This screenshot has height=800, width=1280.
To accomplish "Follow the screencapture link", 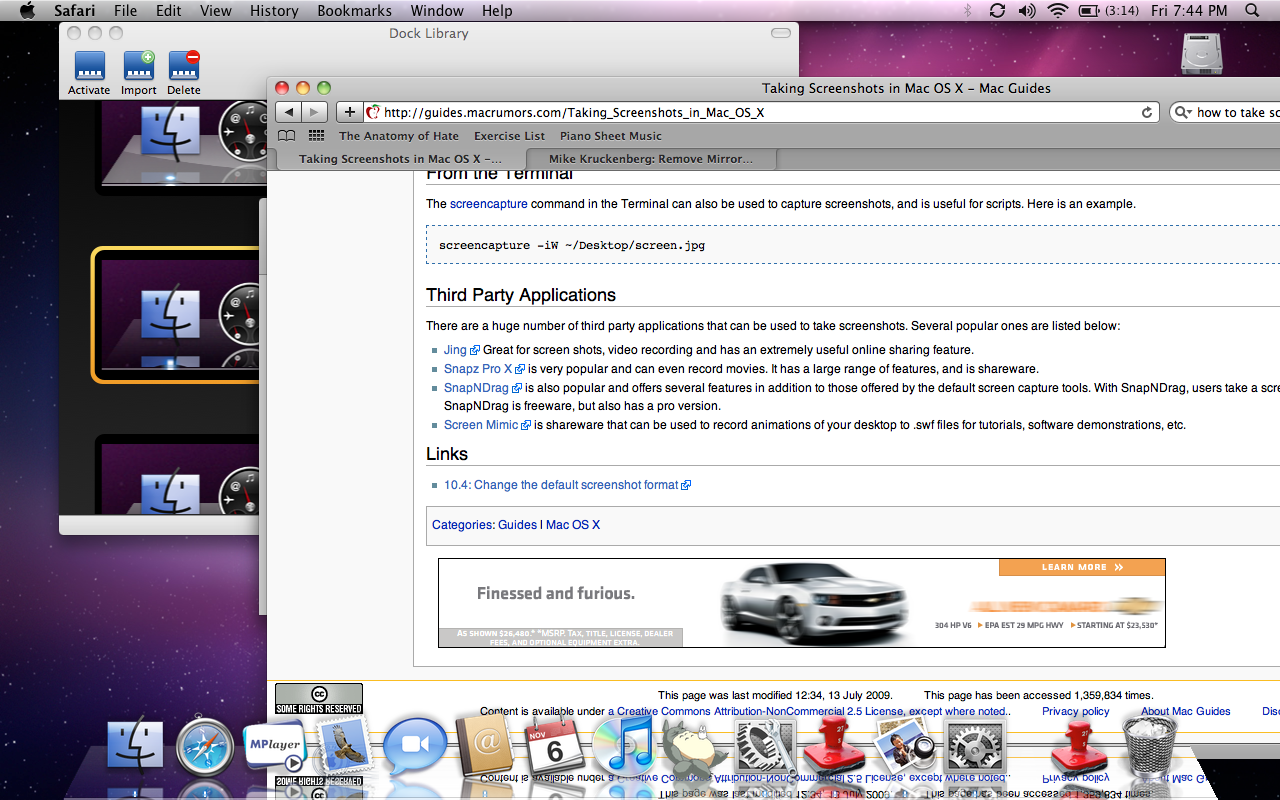I will pyautogui.click(x=488, y=204).
